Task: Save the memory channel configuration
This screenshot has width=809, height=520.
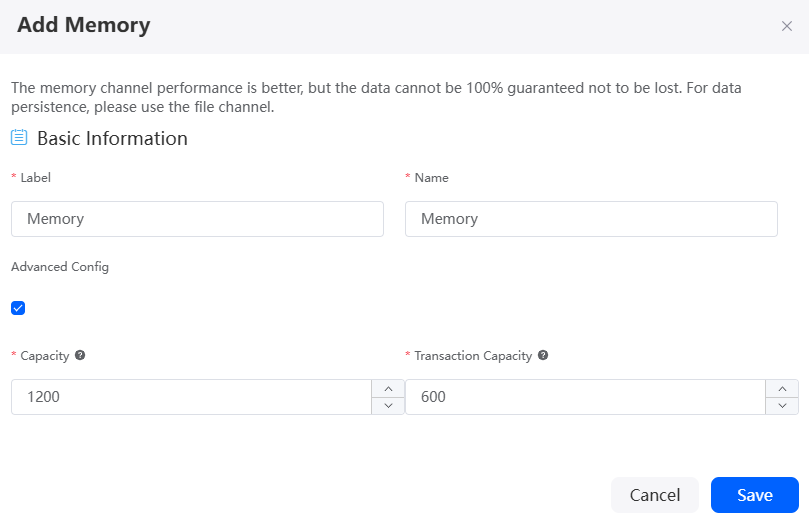Action: coord(755,495)
